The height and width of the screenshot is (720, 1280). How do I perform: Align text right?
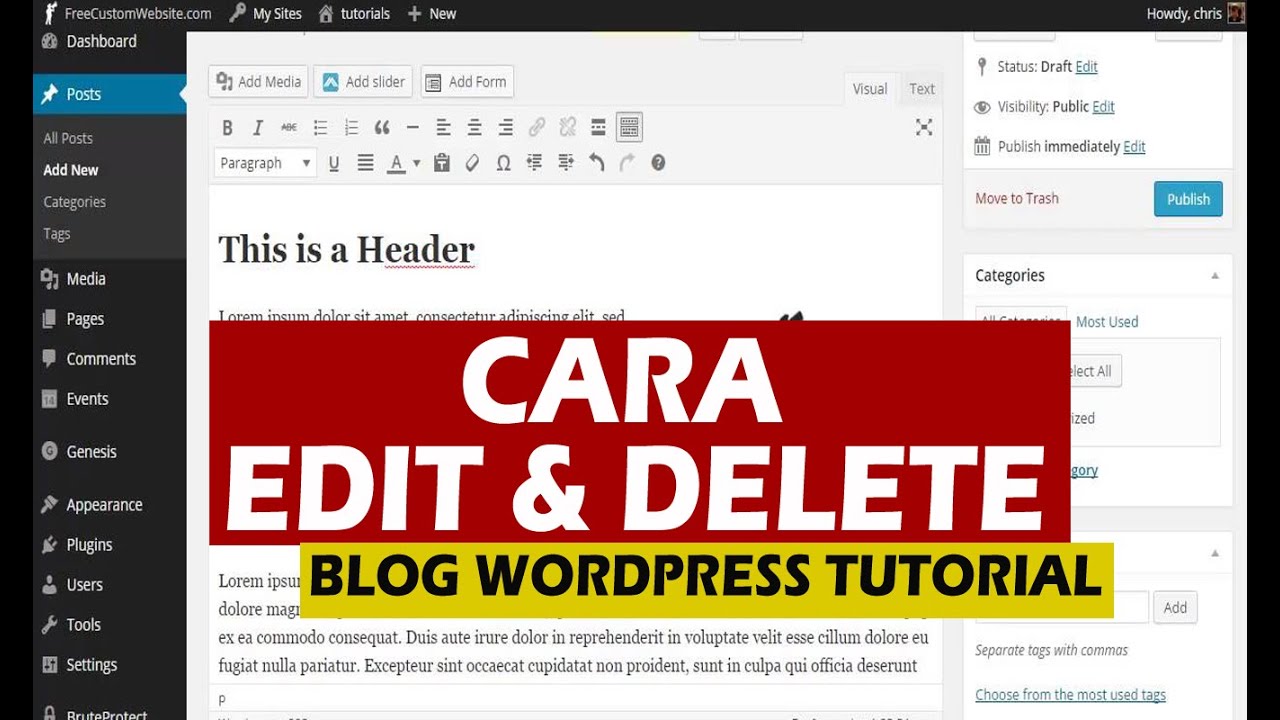pos(506,127)
